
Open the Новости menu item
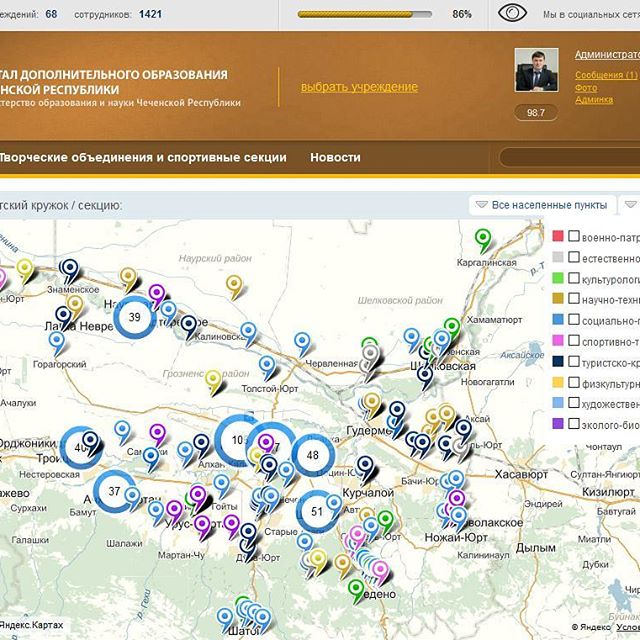[x=335, y=157]
